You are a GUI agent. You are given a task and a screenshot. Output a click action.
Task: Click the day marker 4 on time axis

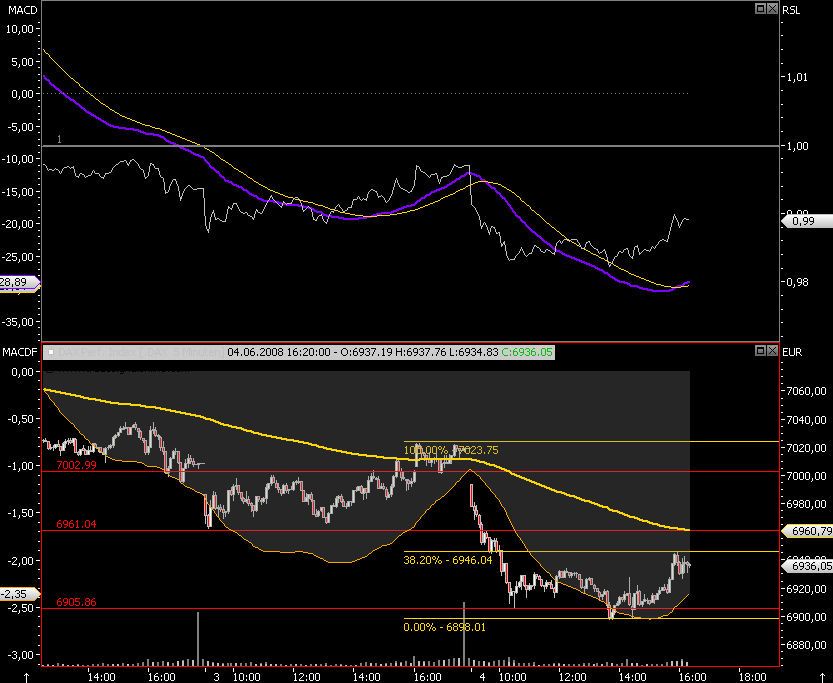click(482, 677)
